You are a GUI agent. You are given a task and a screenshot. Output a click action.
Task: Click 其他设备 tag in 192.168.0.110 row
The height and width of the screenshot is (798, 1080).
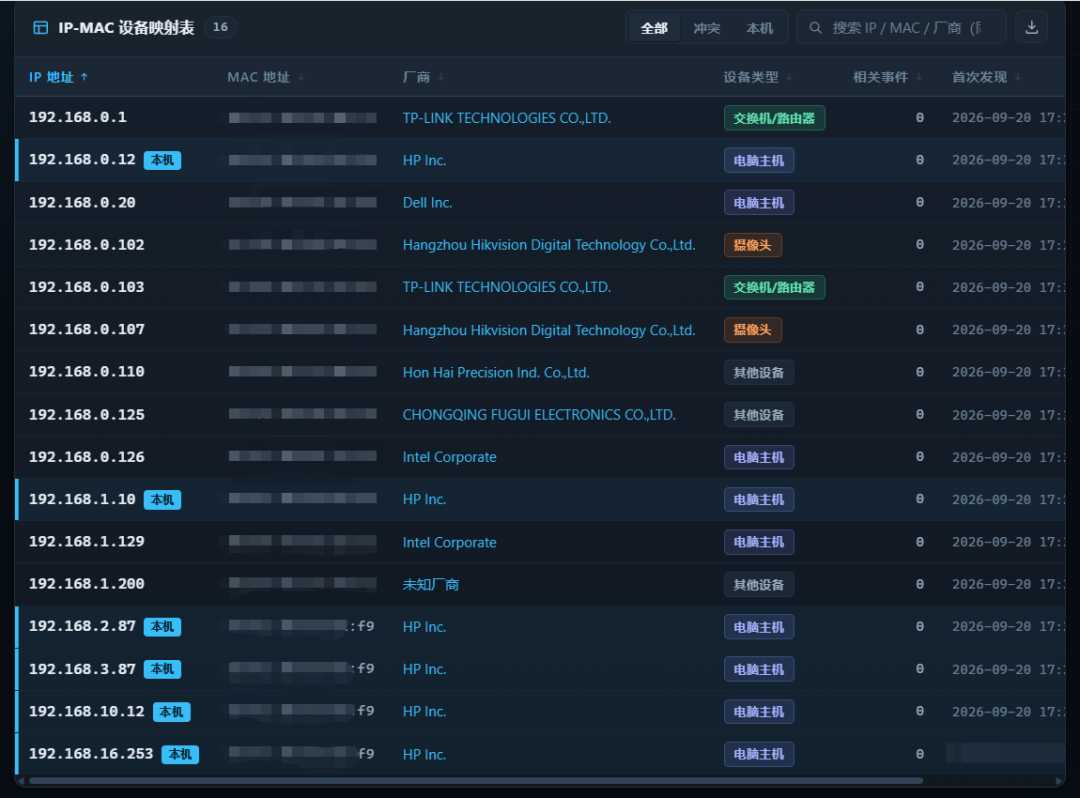pos(758,372)
